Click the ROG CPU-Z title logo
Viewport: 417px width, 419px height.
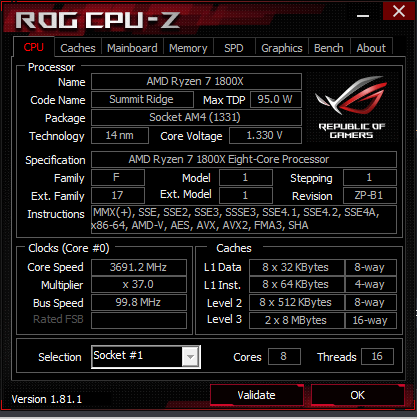[98, 20]
